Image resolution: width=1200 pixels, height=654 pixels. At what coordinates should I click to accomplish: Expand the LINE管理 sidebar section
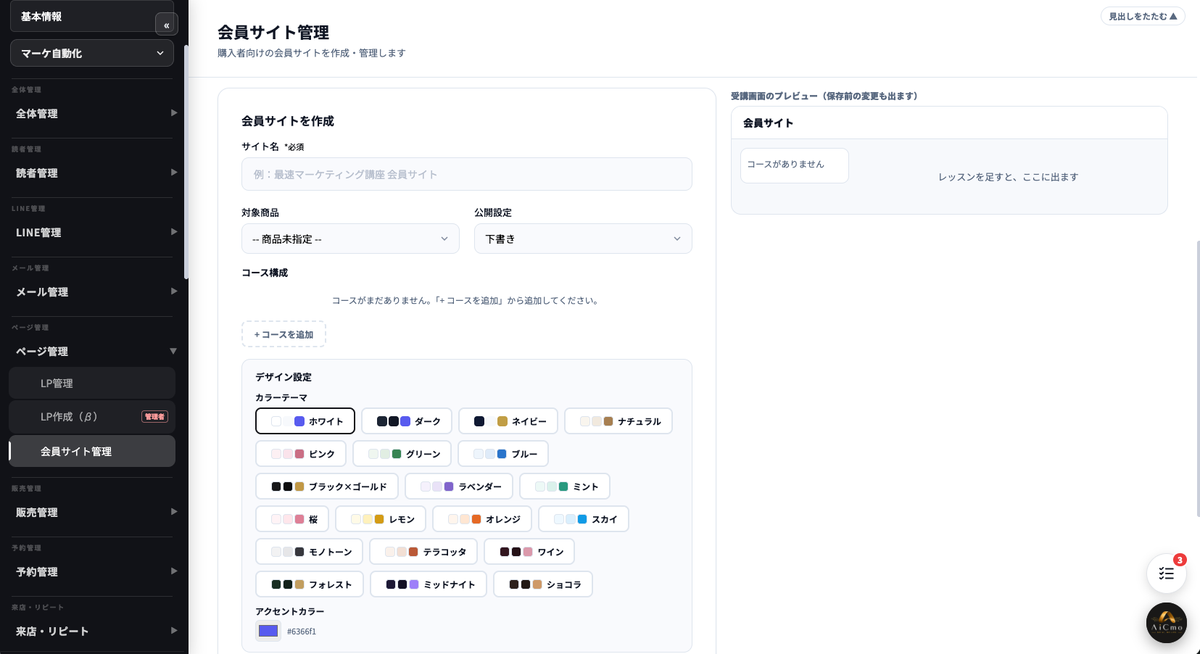pyautogui.click(x=94, y=232)
